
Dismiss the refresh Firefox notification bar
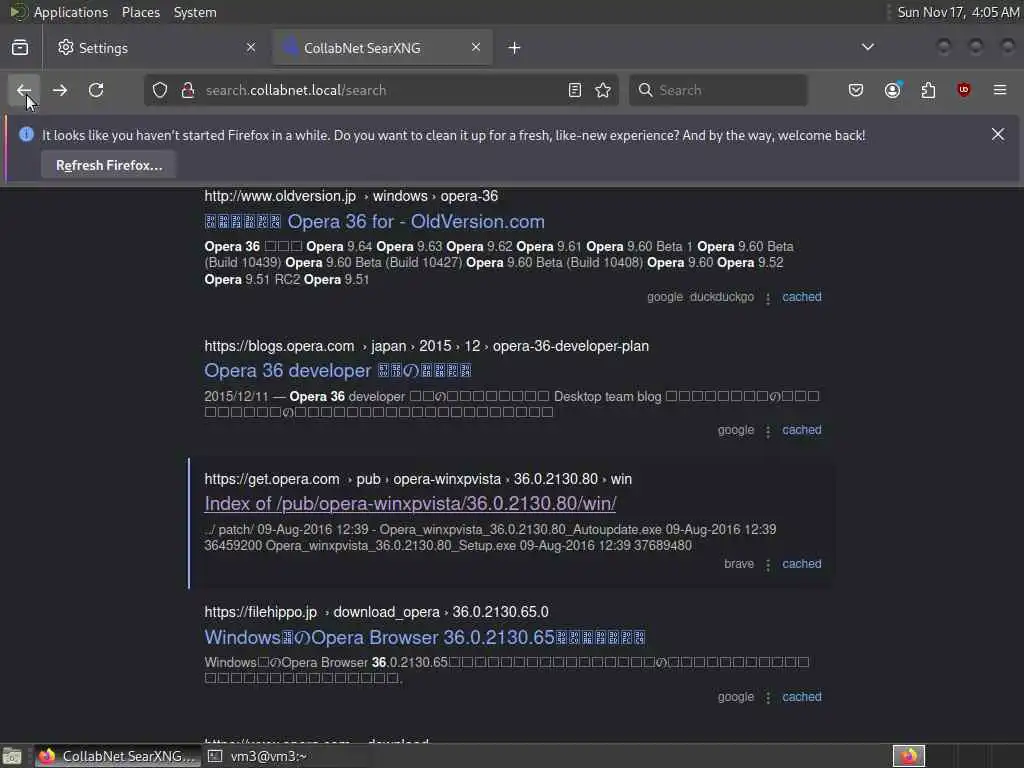coord(998,134)
